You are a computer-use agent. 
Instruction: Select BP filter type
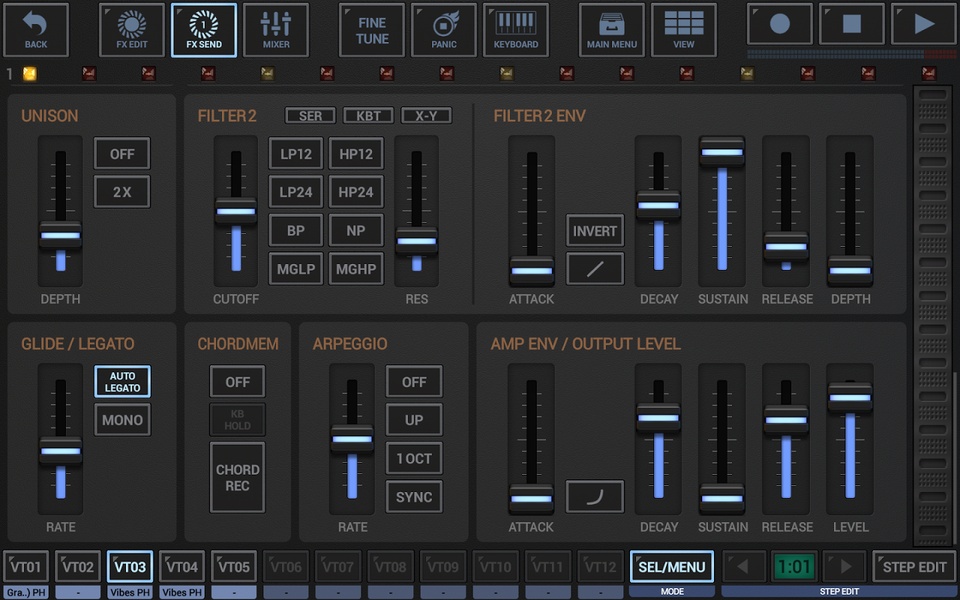coord(296,231)
